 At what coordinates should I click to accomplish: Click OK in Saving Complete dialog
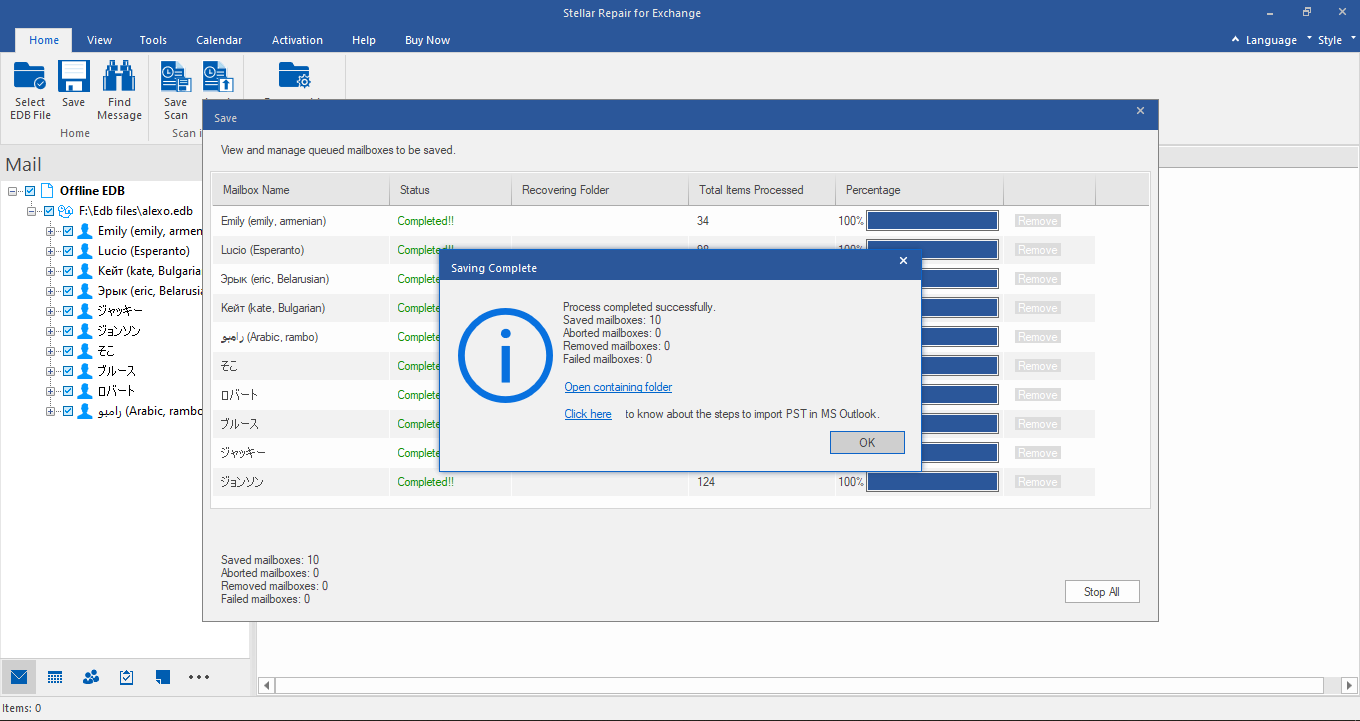click(867, 442)
